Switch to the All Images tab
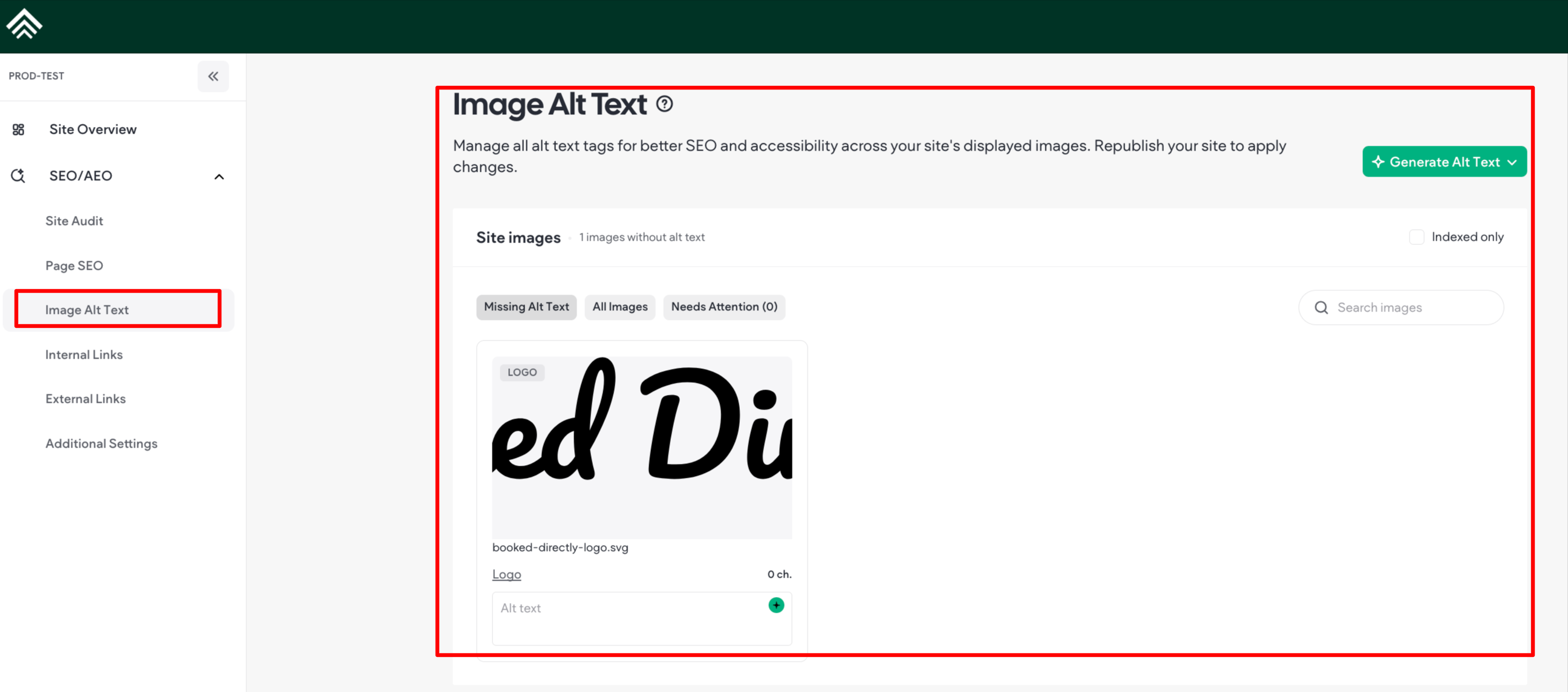Screen dimensions: 1568x692 click(619, 307)
